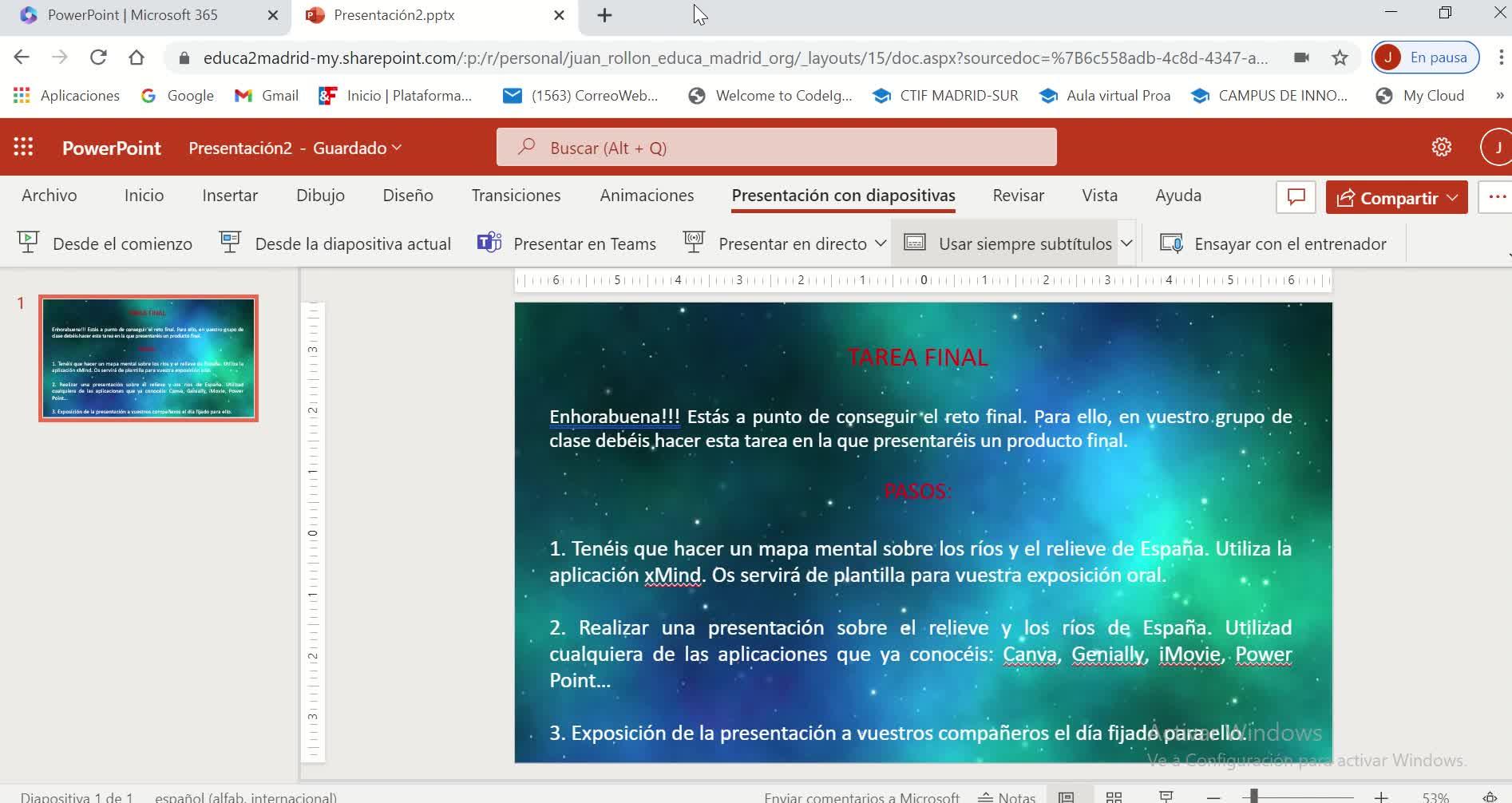Switch to the Diseño tab
Viewport: 1512px width, 803px height.
pyautogui.click(x=408, y=196)
